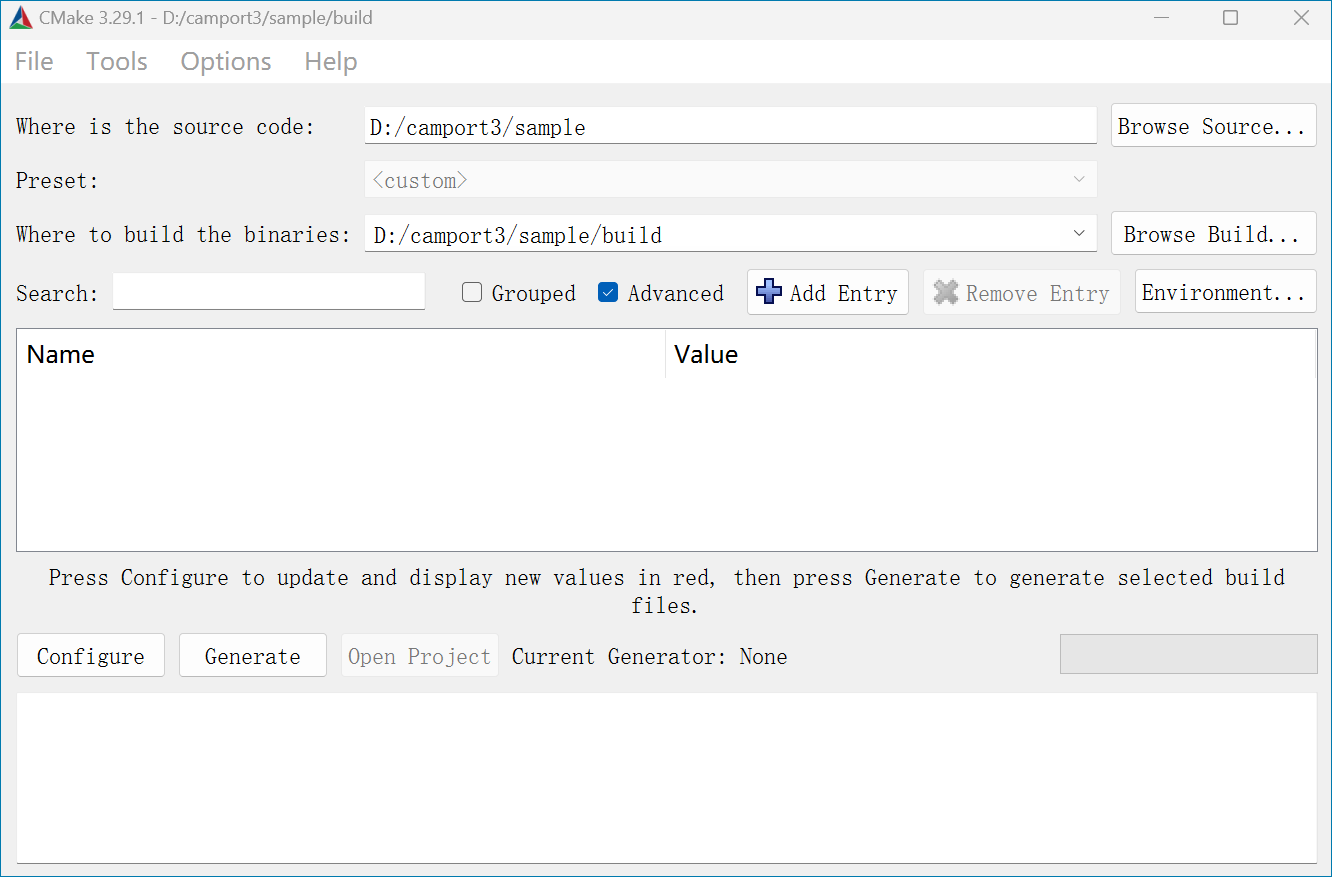This screenshot has height=877, width=1332.
Task: Click the Name column header
Action: point(341,354)
